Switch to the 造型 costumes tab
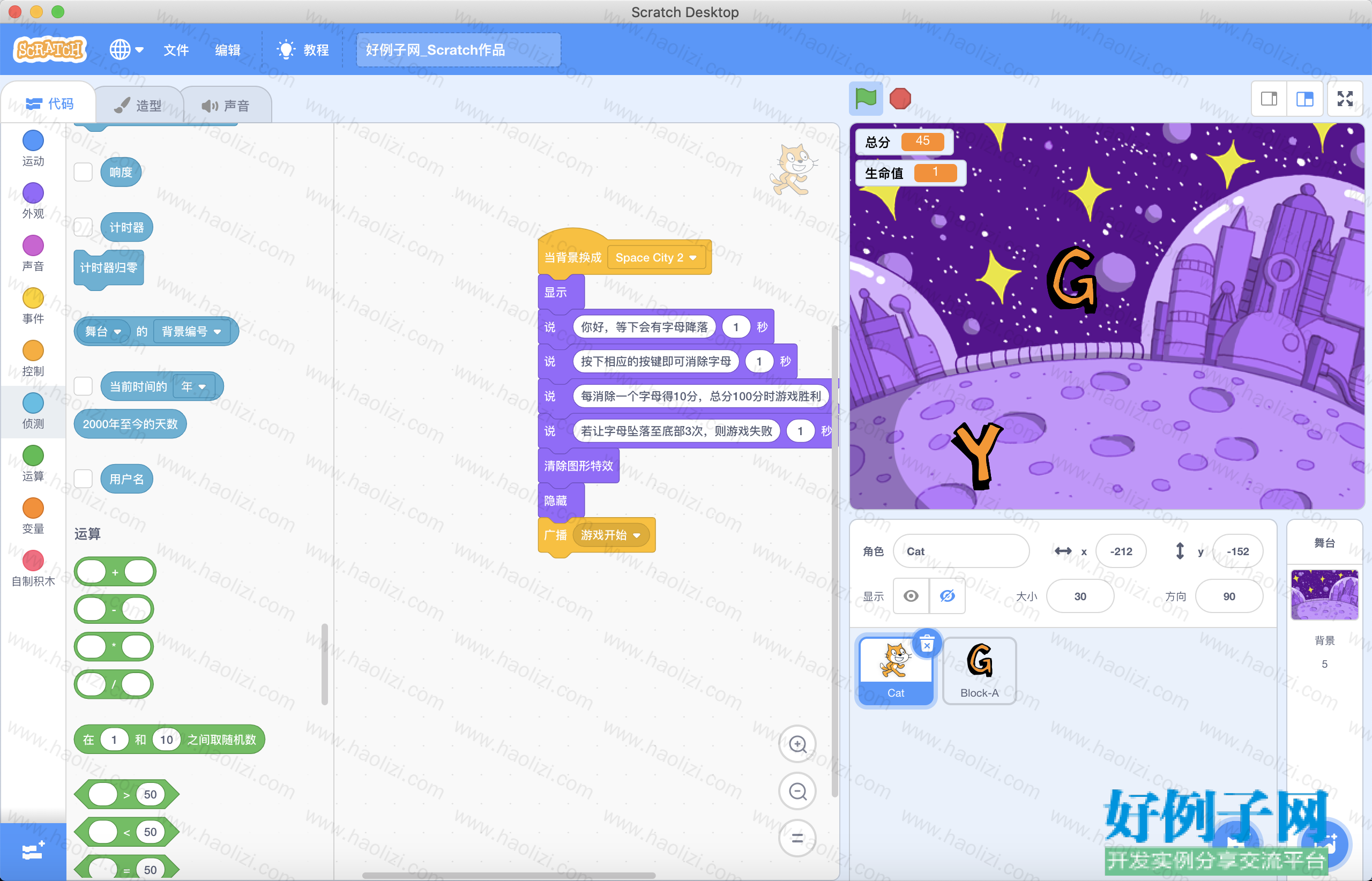The height and width of the screenshot is (881, 1372). tap(138, 105)
